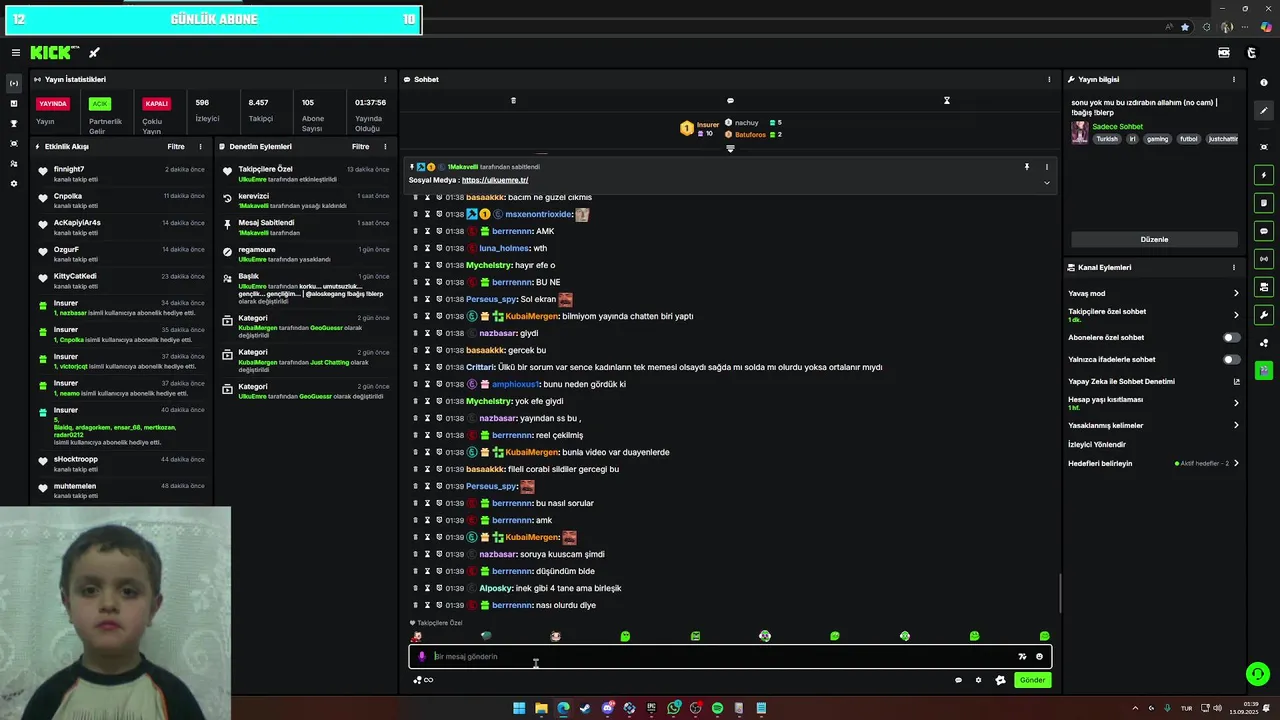Collapse the gifters leaderboard arrow
The height and width of the screenshot is (720, 1280).
tap(730, 148)
